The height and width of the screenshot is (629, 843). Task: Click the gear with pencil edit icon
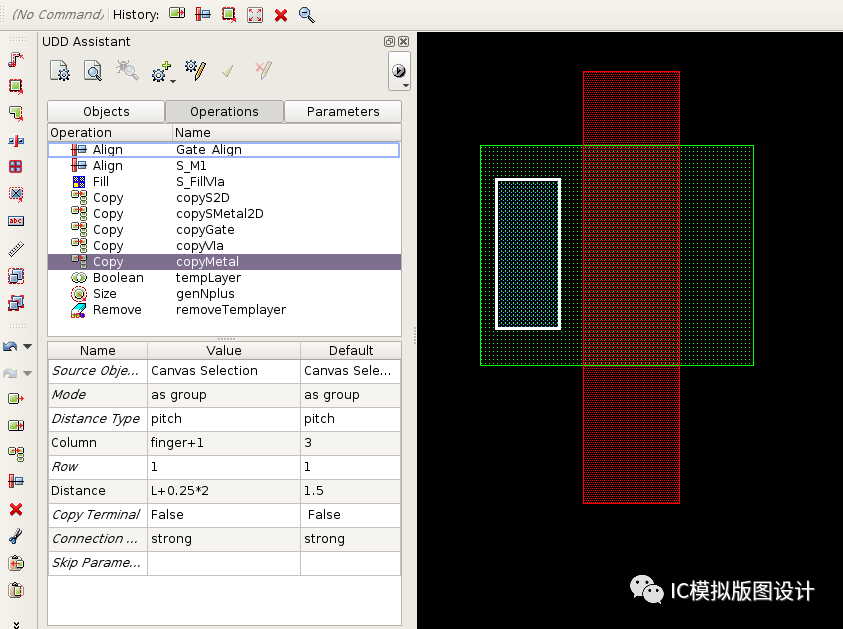point(195,70)
